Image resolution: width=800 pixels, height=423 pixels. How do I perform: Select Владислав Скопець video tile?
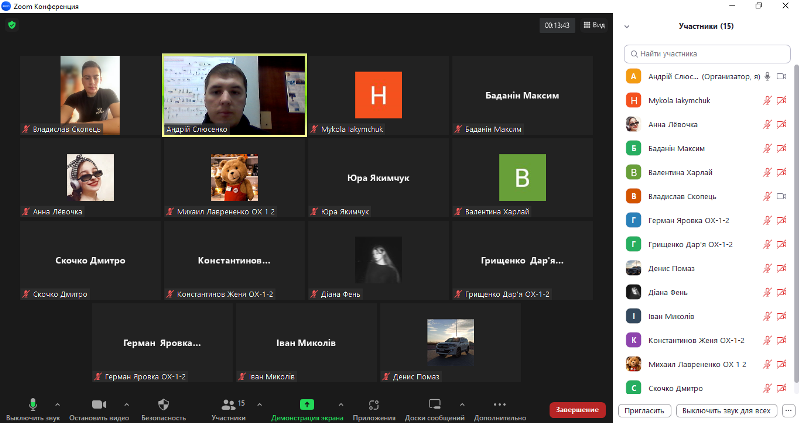[x=90, y=95]
